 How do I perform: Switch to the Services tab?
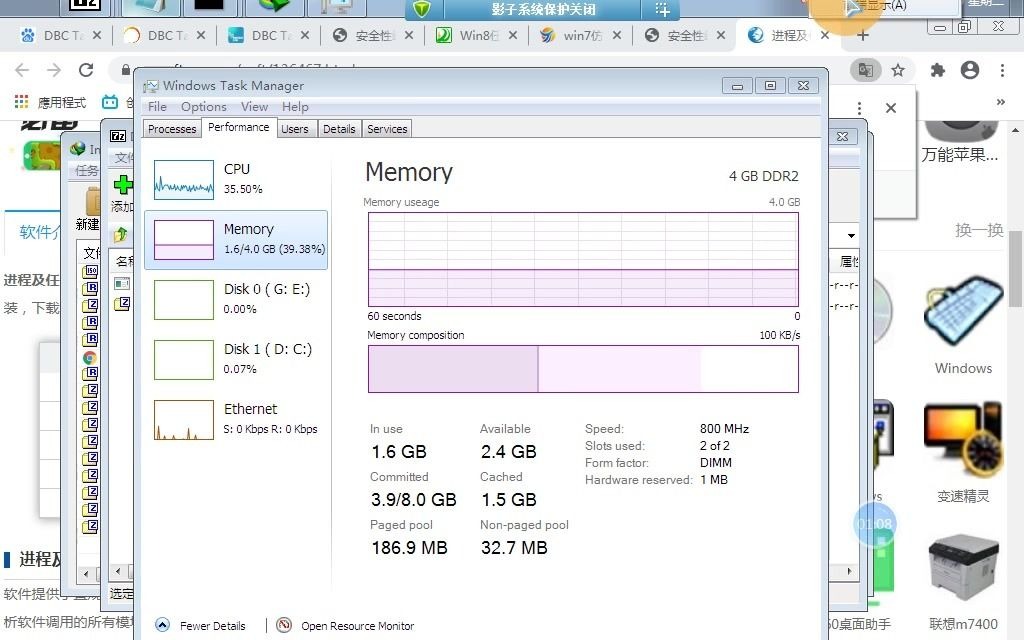[x=386, y=128]
